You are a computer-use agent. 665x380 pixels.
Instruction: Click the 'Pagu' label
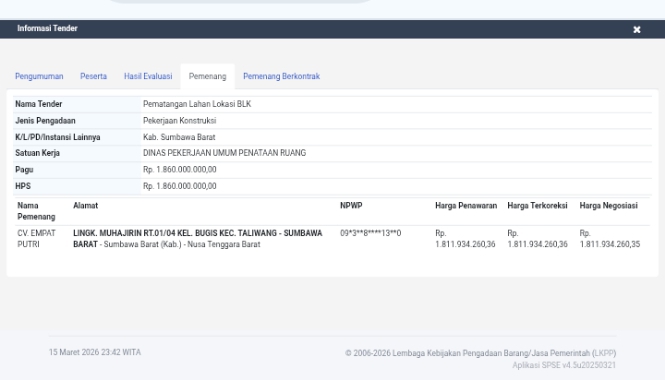click(24, 169)
